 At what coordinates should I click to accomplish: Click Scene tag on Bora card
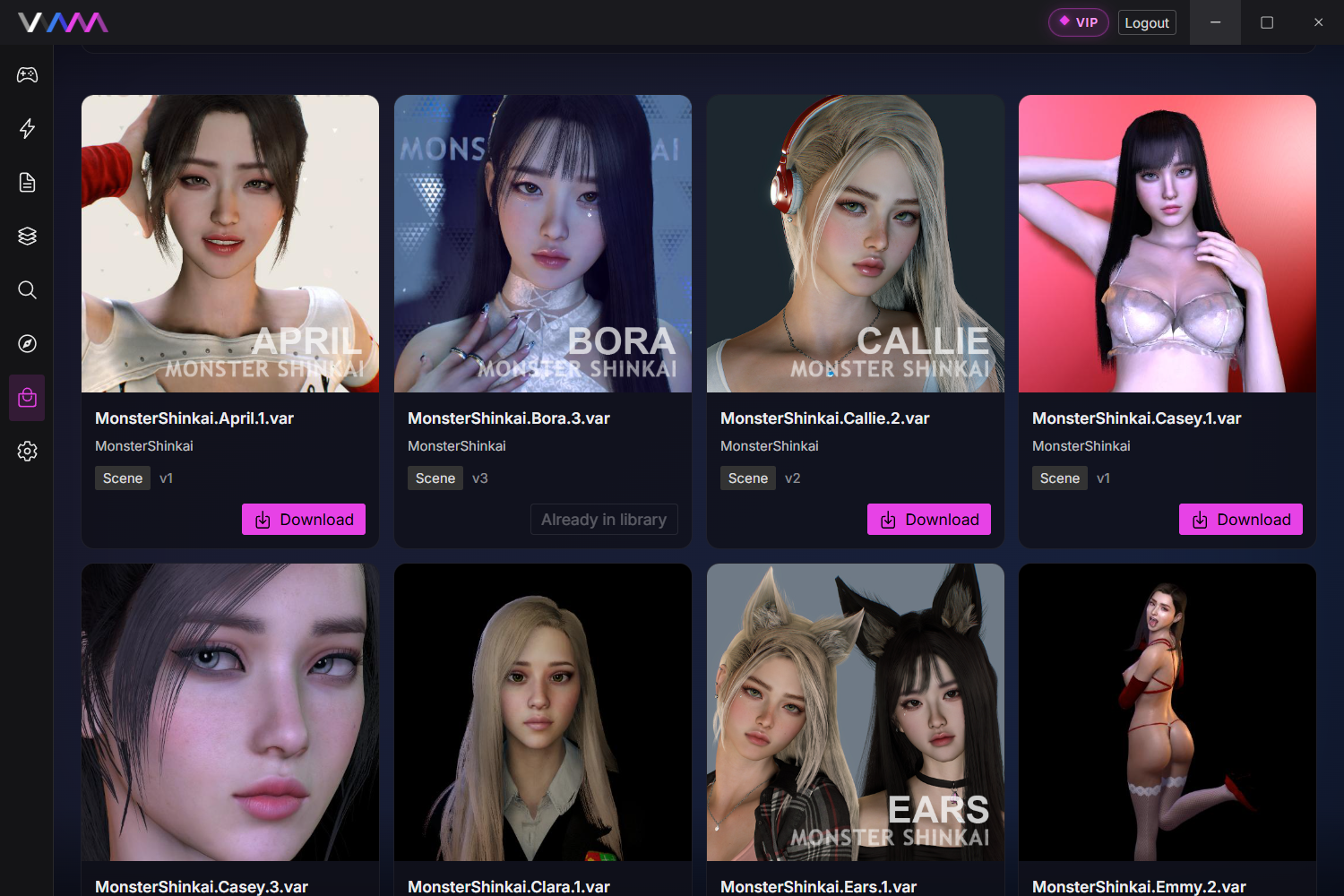pos(435,478)
